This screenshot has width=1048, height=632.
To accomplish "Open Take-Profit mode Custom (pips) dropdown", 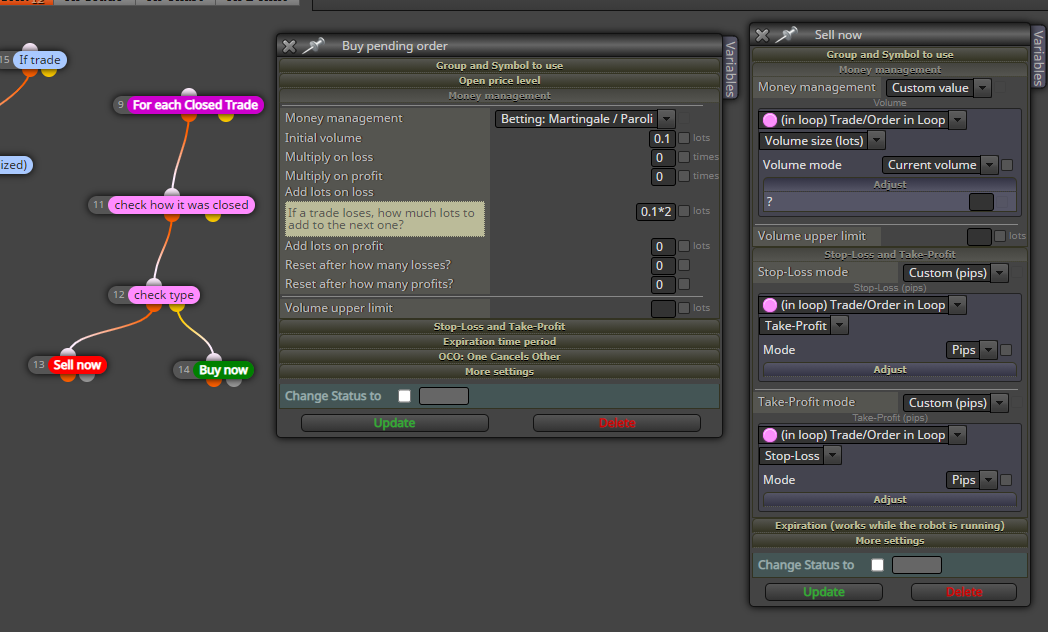I will point(955,403).
